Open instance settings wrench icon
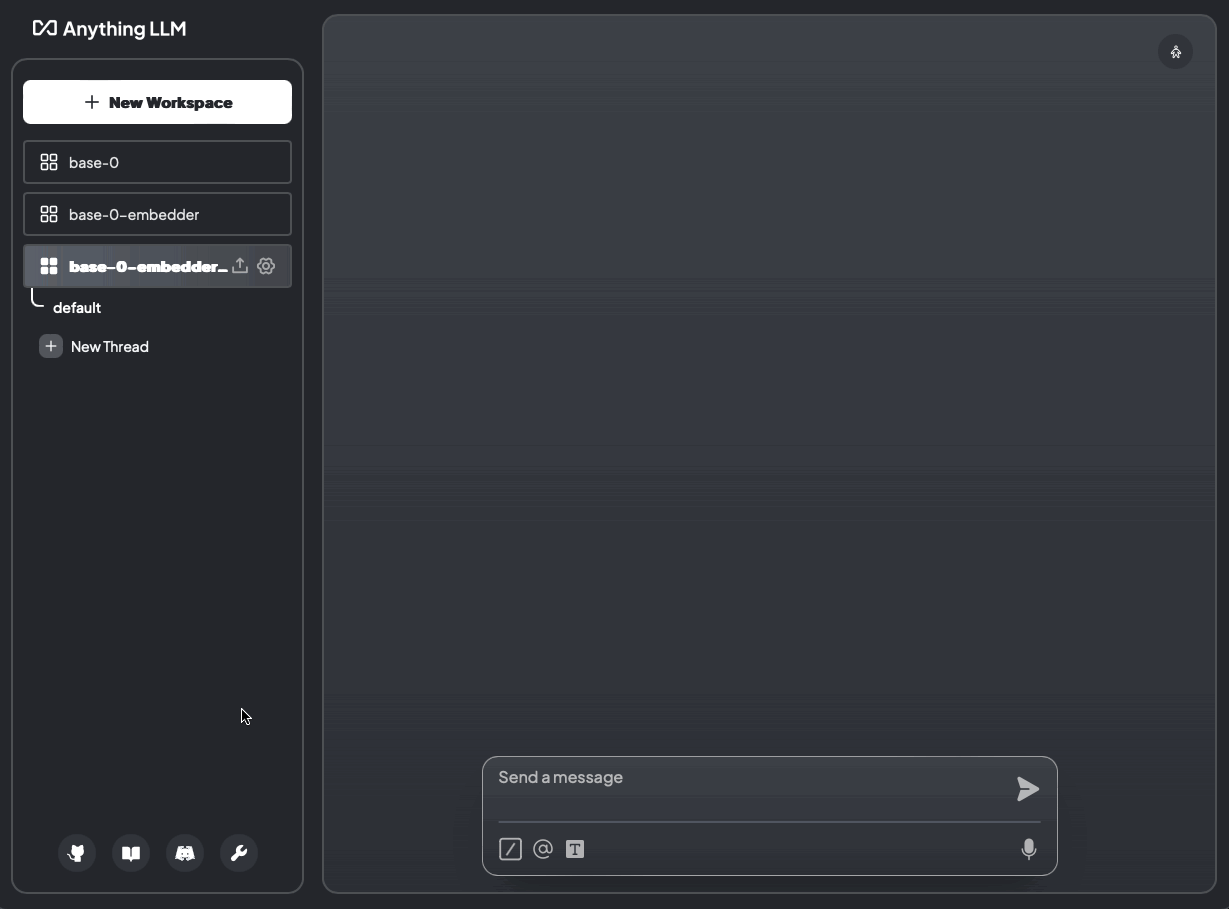This screenshot has height=909, width=1229. (x=239, y=853)
